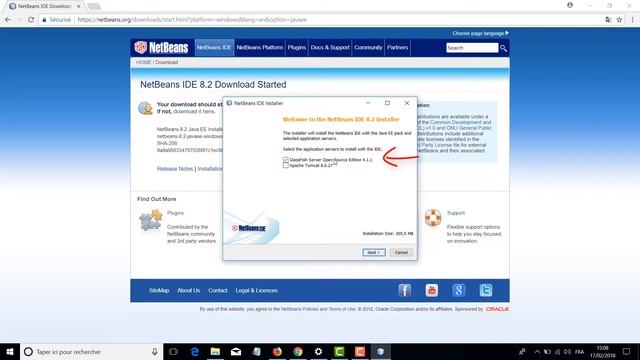Viewport: 640px width, 360px height.
Task: Click Cancel in the NetBeans installer
Action: click(401, 252)
